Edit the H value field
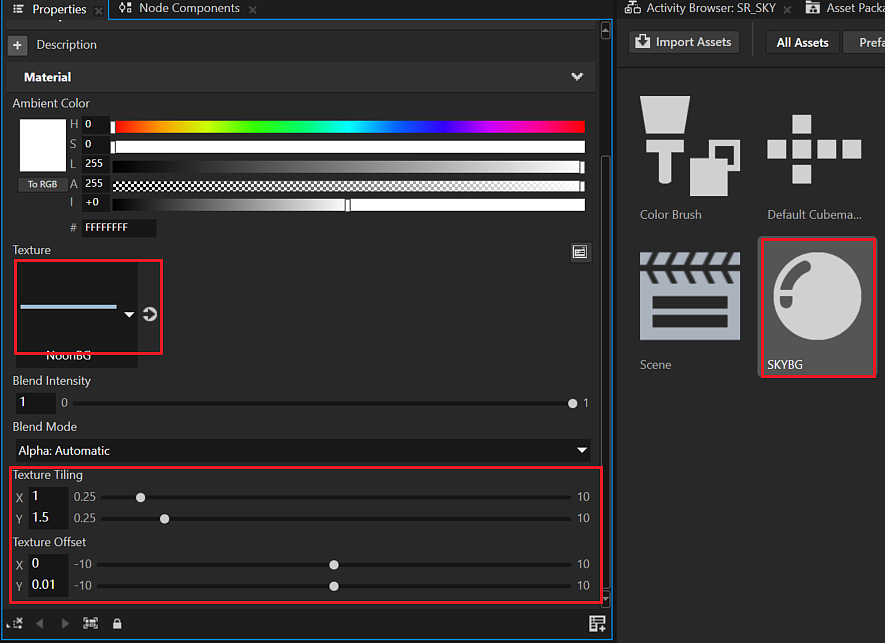Image resolution: width=885 pixels, height=643 pixels. point(95,124)
